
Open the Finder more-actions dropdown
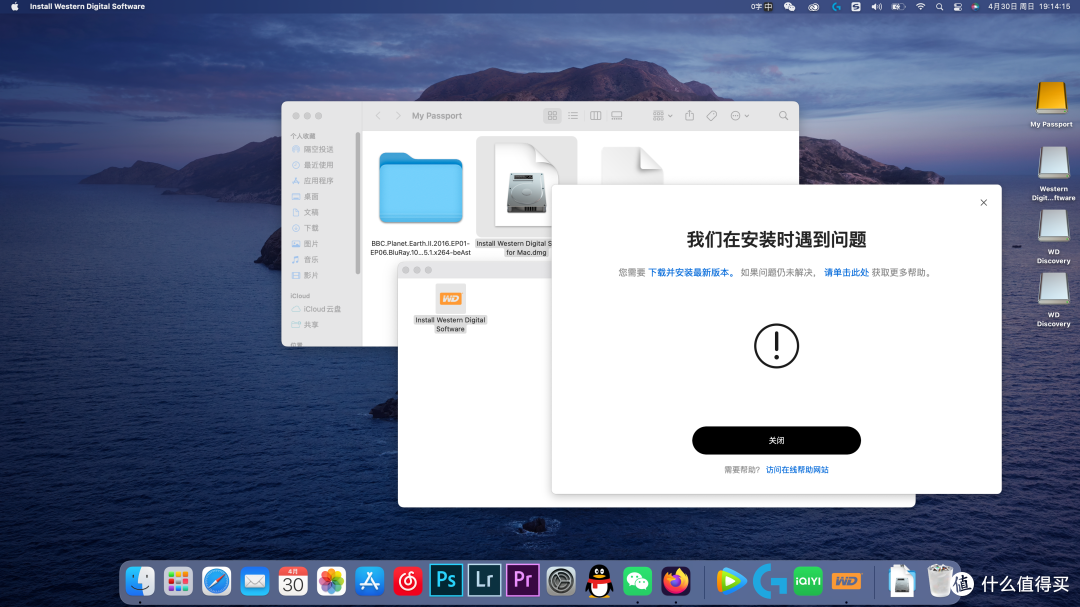pos(740,116)
